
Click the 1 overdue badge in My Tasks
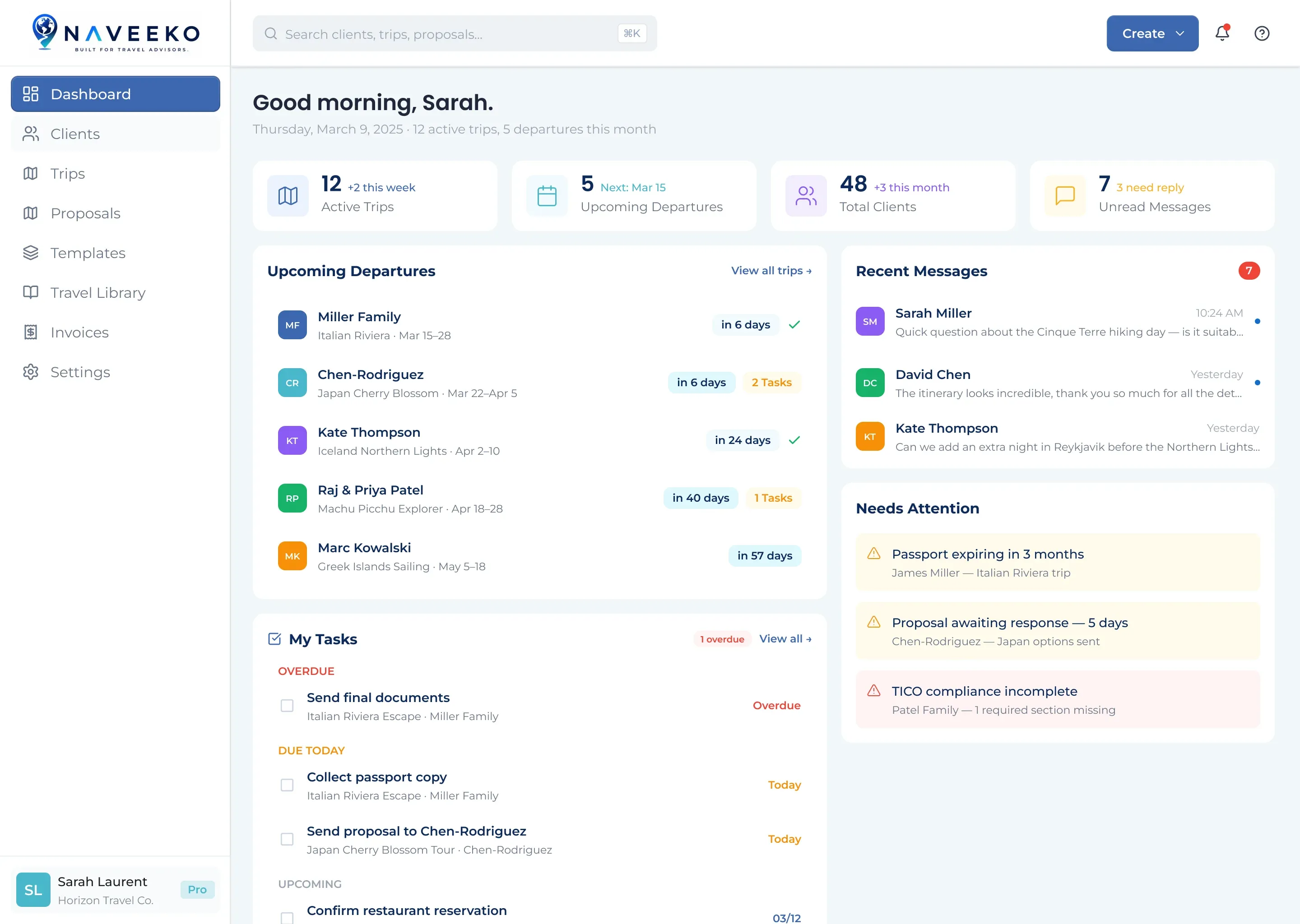point(722,639)
